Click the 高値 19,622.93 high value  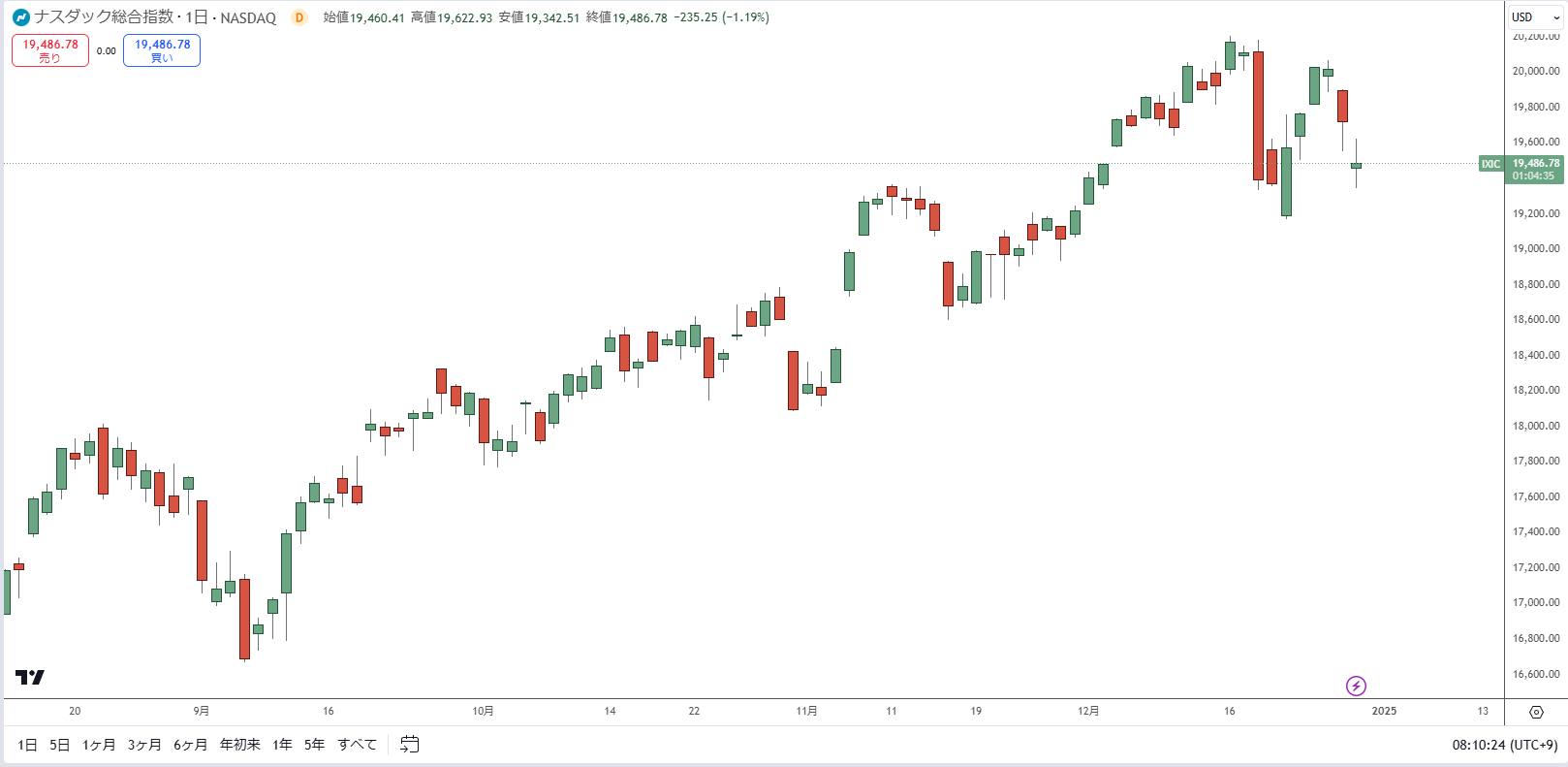coord(452,17)
